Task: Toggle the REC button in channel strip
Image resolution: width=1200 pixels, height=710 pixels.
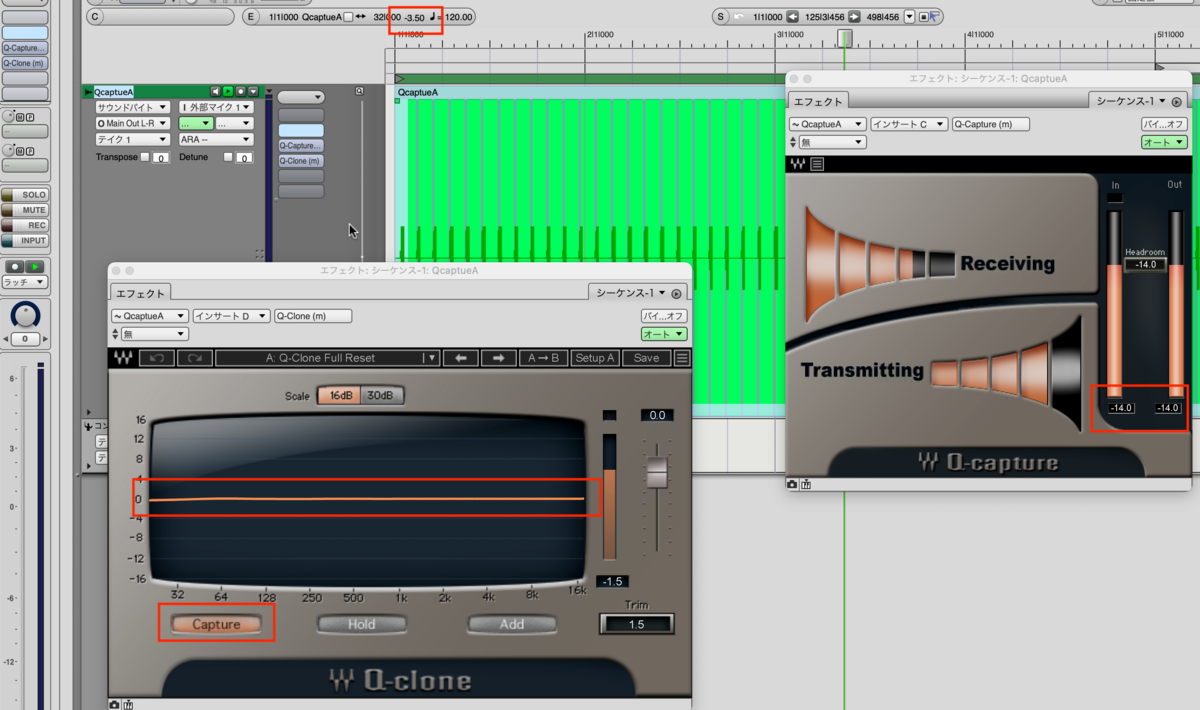Action: 25,225
